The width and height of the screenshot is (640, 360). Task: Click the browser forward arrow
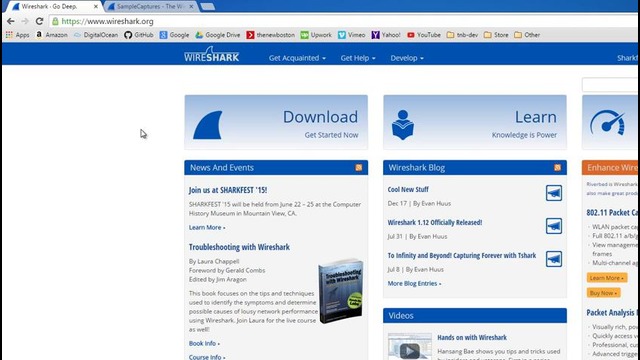coord(25,21)
